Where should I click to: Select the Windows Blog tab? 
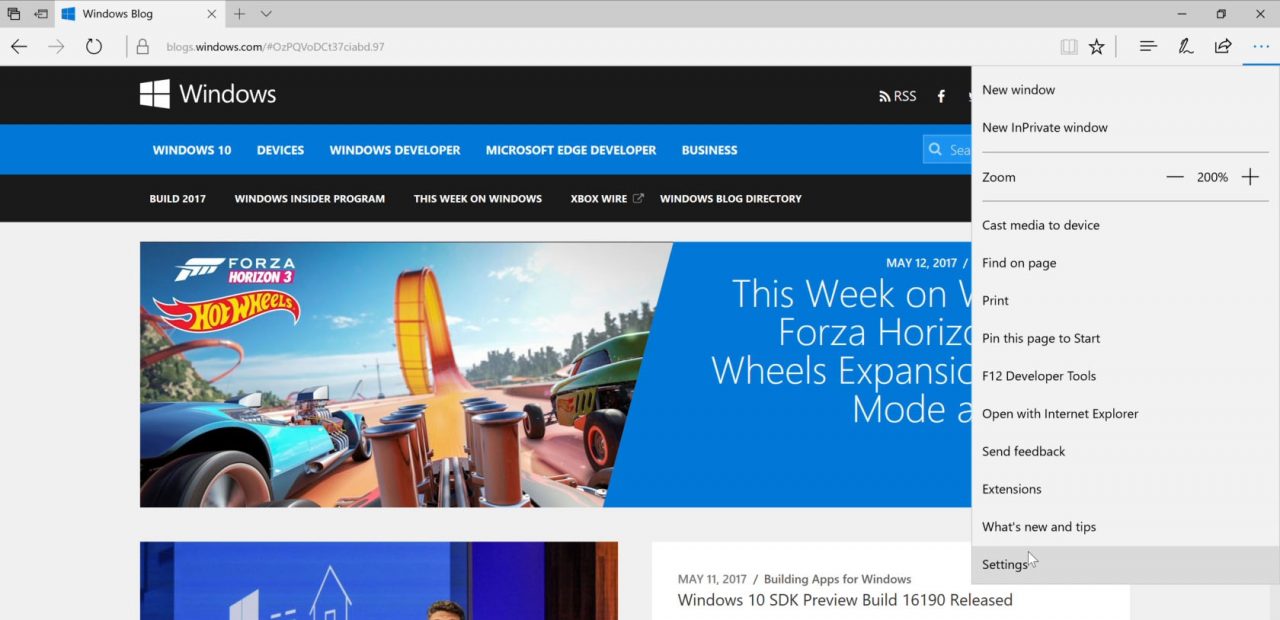(x=139, y=14)
